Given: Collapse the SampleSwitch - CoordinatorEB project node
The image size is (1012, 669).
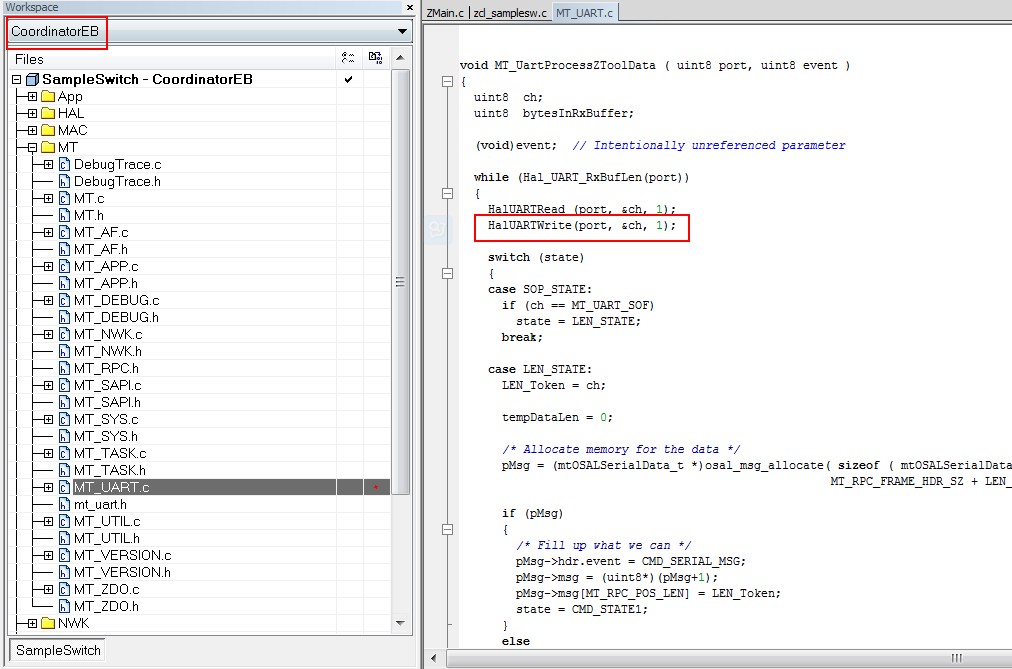Looking at the screenshot, I should (17, 79).
